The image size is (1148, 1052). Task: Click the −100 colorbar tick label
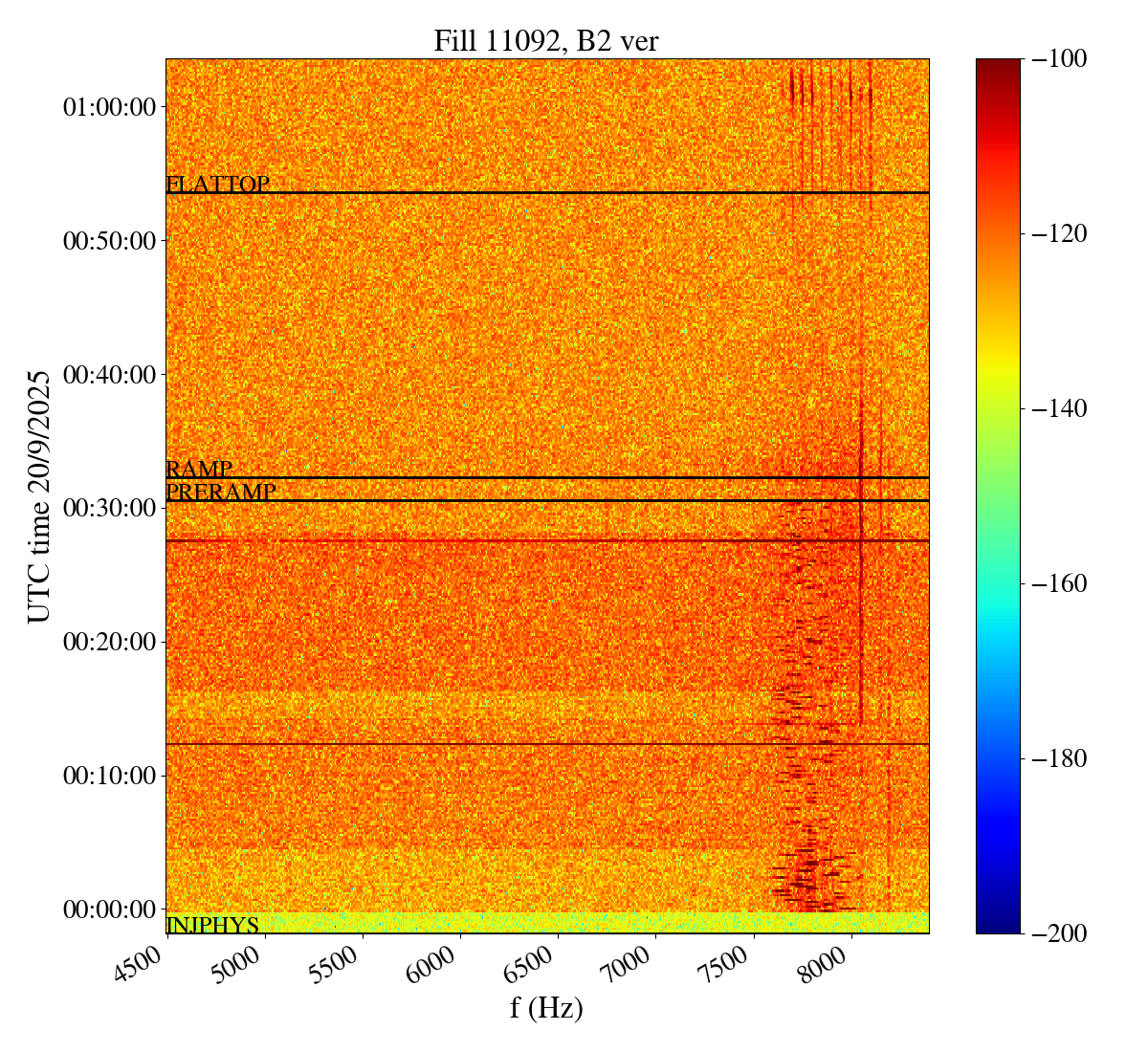(1060, 59)
